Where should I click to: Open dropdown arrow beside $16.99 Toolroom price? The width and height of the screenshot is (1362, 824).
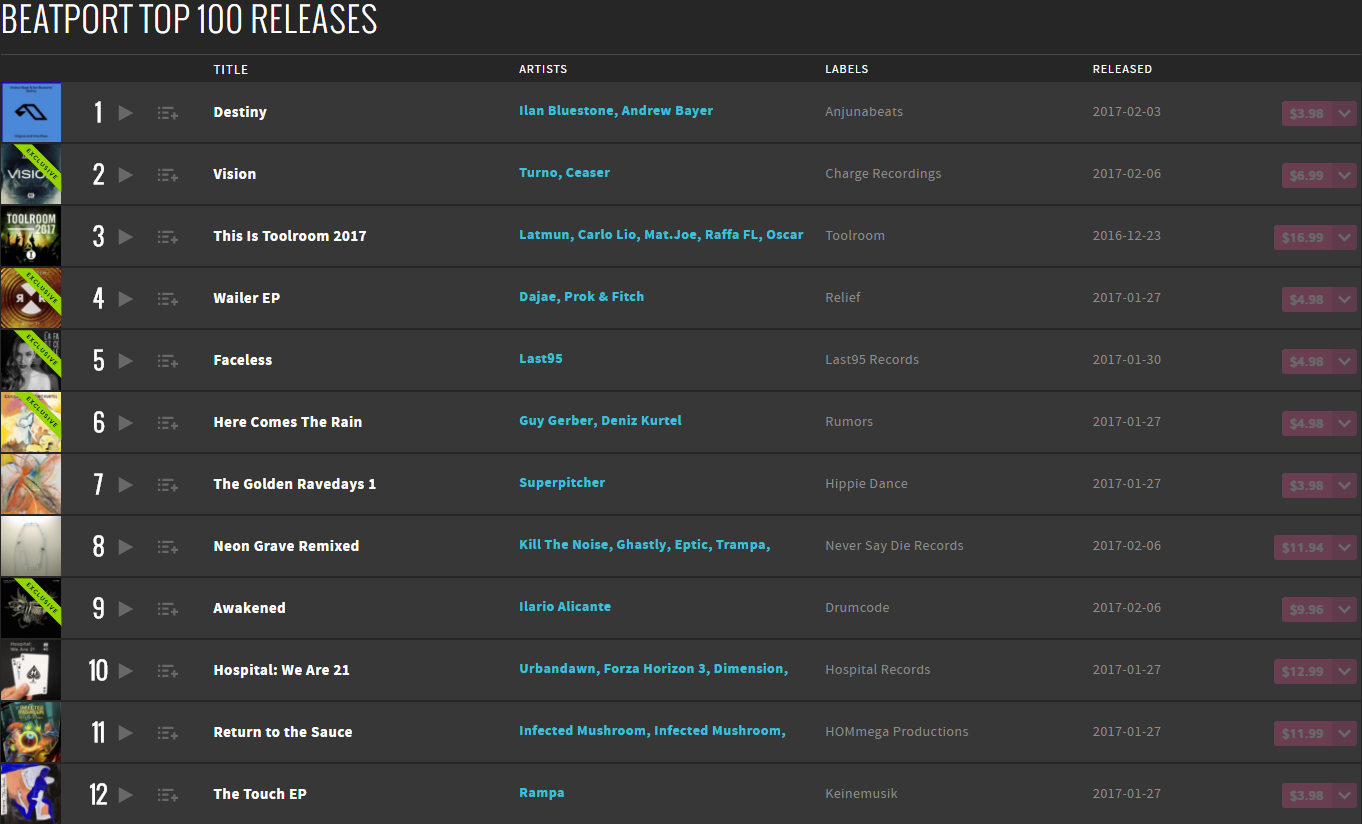pyautogui.click(x=1344, y=237)
